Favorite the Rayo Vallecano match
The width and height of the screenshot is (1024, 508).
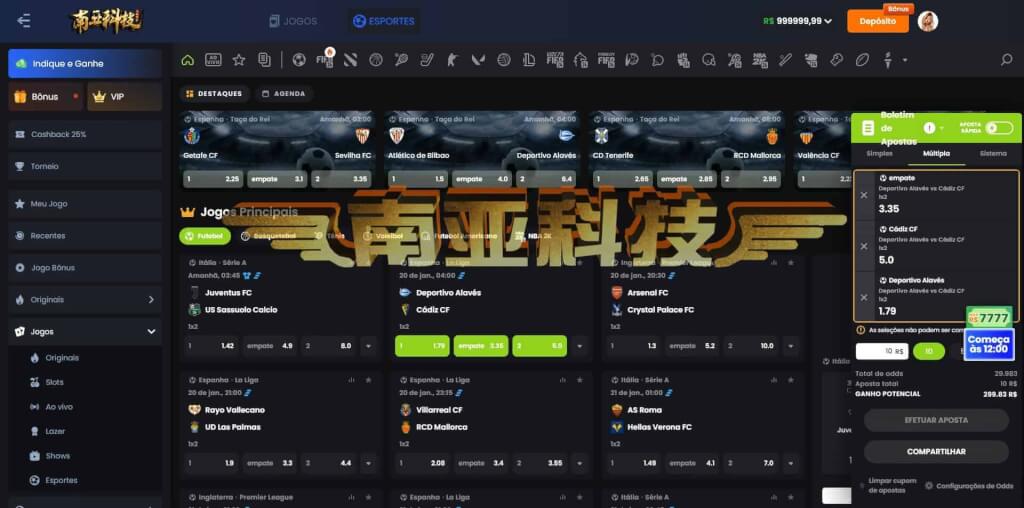(369, 380)
